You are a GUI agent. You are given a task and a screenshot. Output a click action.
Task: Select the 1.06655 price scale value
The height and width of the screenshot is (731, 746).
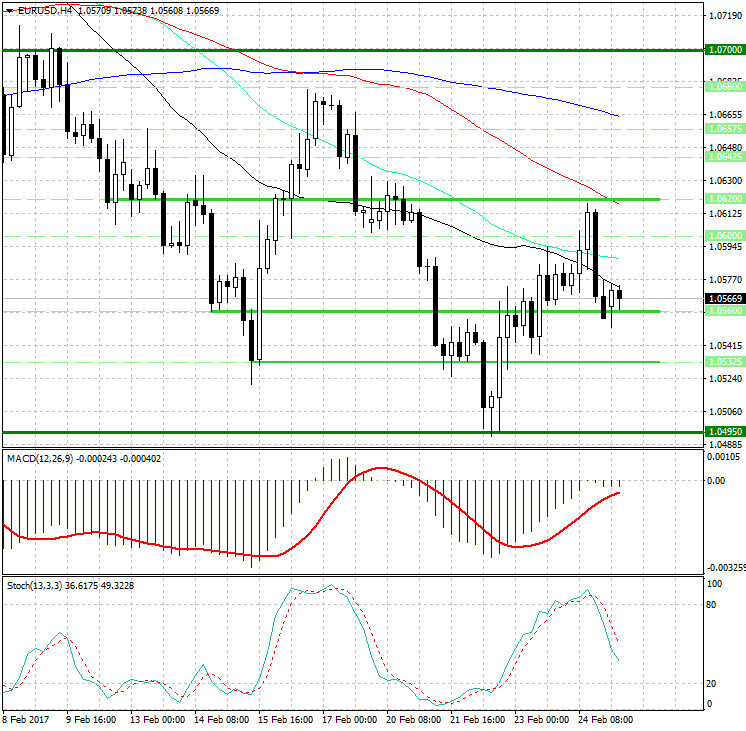[x=725, y=114]
